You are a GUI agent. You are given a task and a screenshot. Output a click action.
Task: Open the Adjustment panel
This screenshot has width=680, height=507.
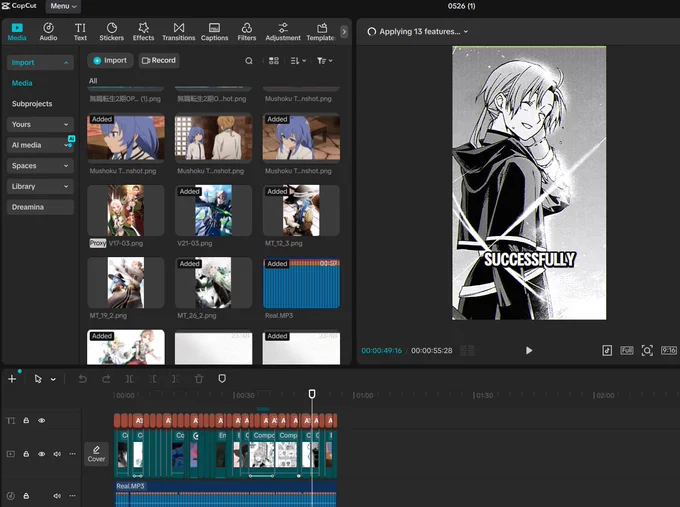point(283,32)
